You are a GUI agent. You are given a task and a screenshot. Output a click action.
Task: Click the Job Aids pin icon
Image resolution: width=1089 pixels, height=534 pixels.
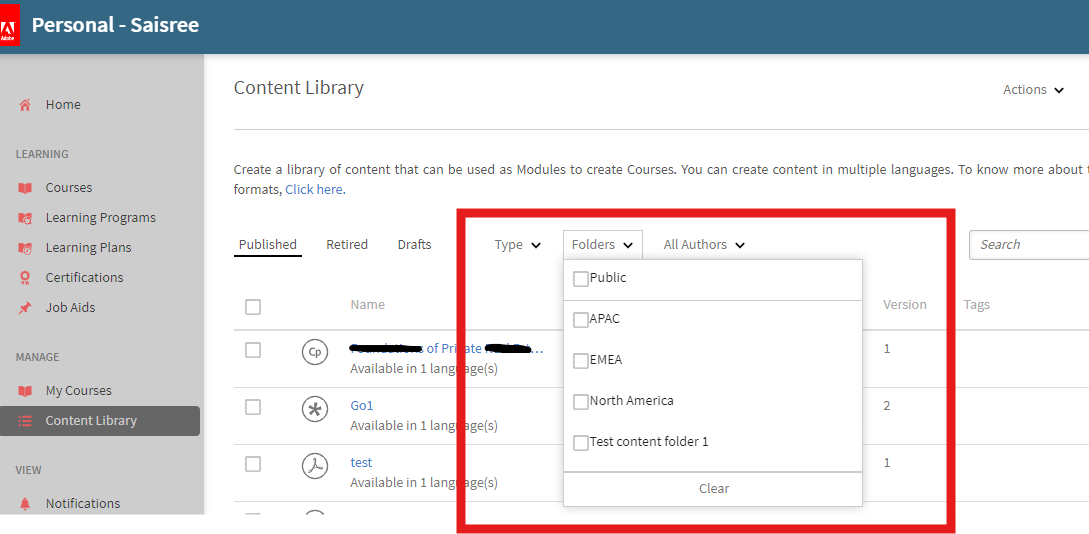coord(25,308)
